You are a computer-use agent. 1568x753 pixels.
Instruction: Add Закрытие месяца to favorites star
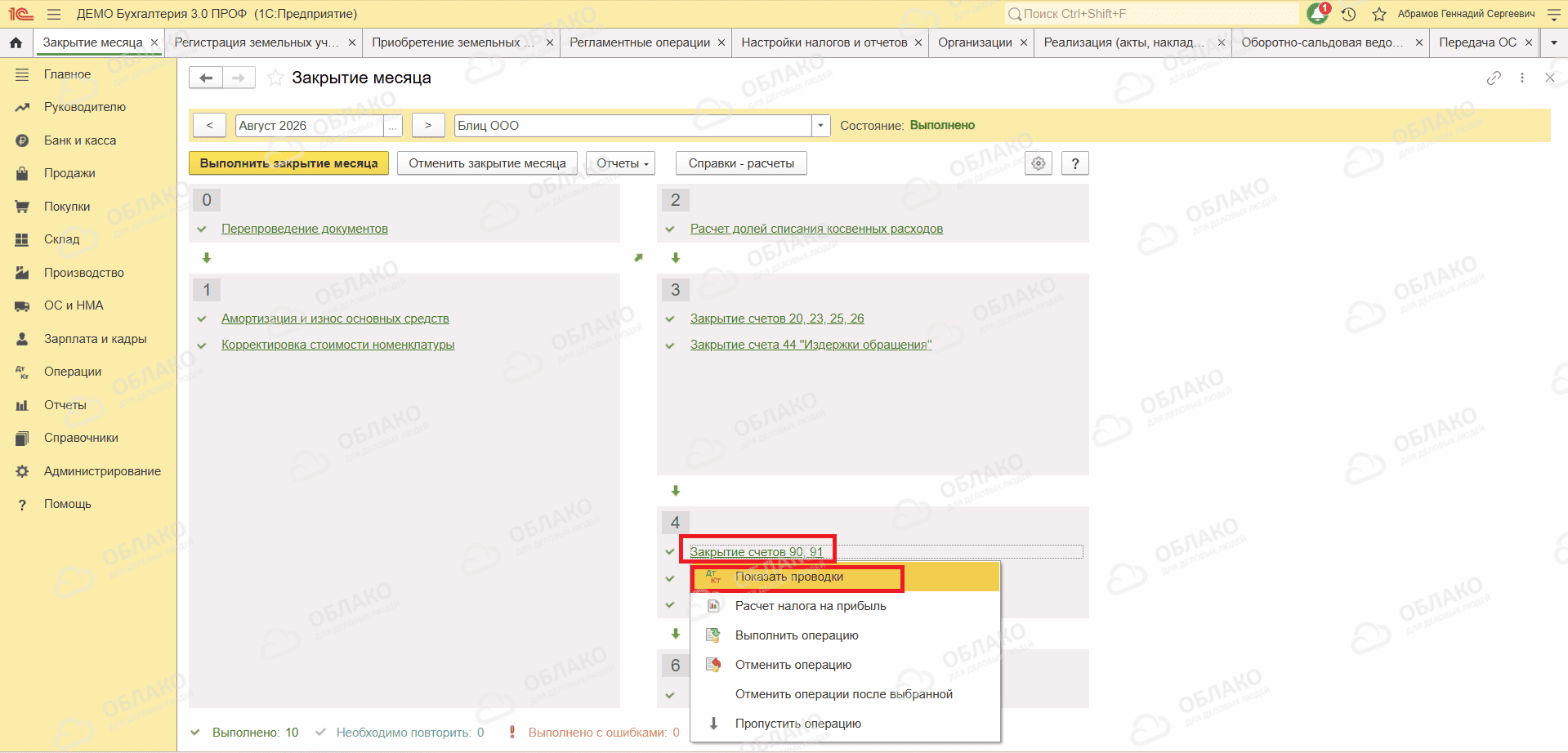pyautogui.click(x=275, y=78)
